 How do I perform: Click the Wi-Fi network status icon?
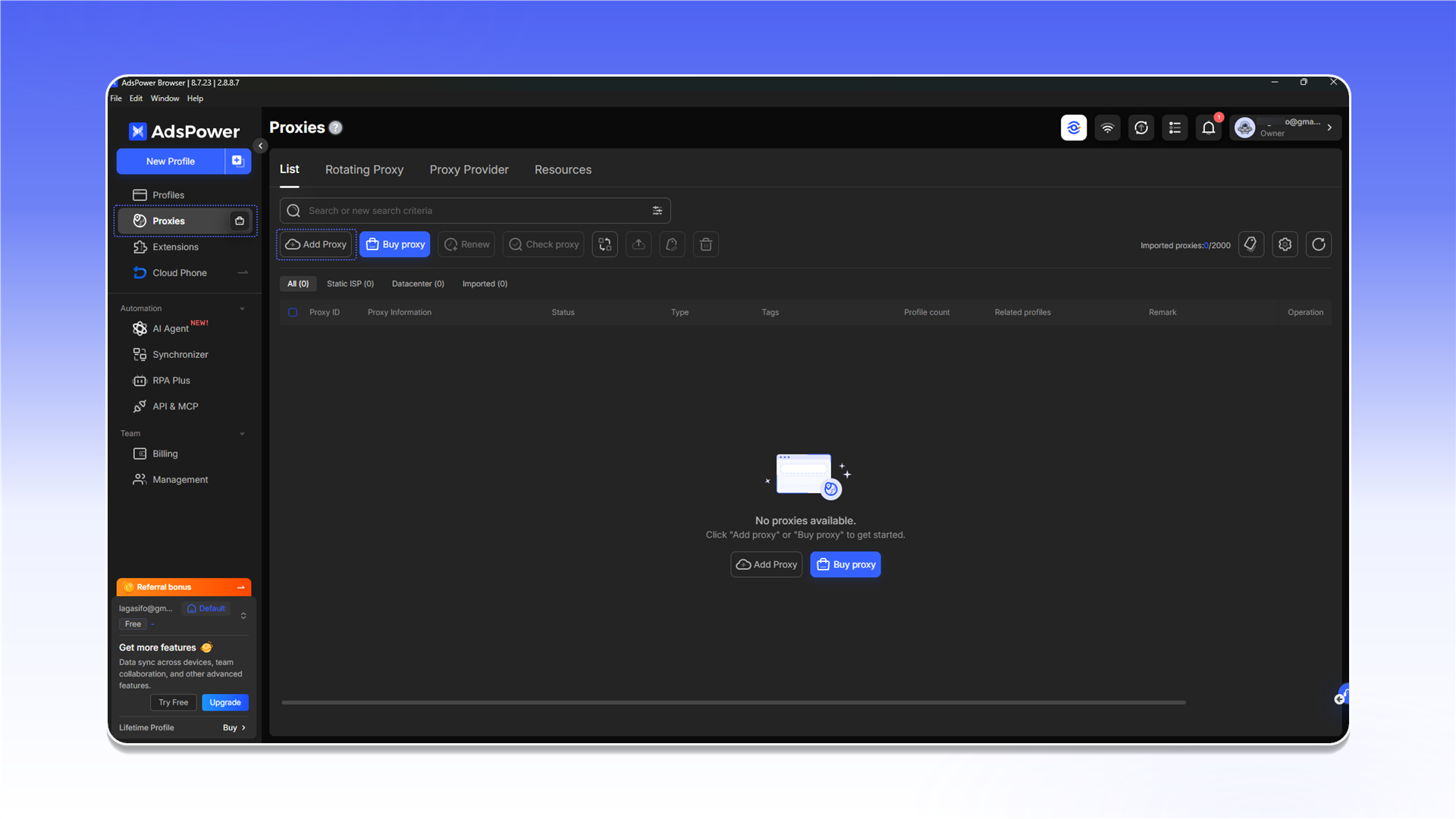pyautogui.click(x=1107, y=127)
